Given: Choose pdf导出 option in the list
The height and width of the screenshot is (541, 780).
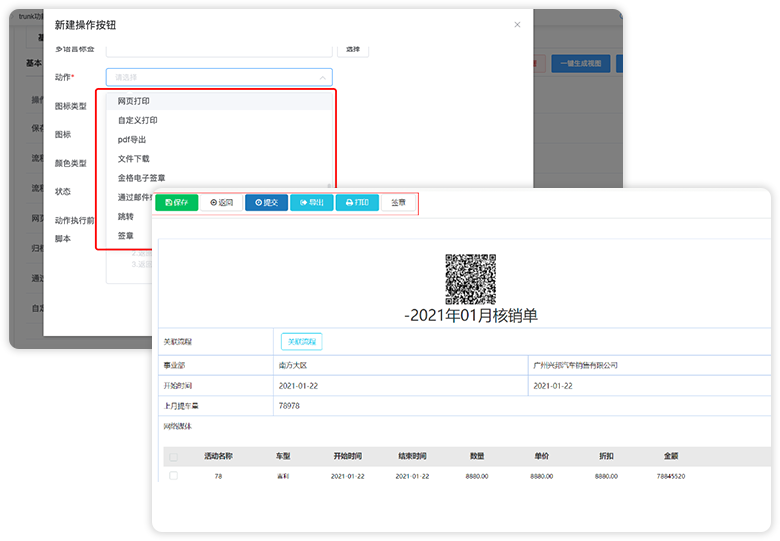Looking at the screenshot, I should tap(219, 140).
